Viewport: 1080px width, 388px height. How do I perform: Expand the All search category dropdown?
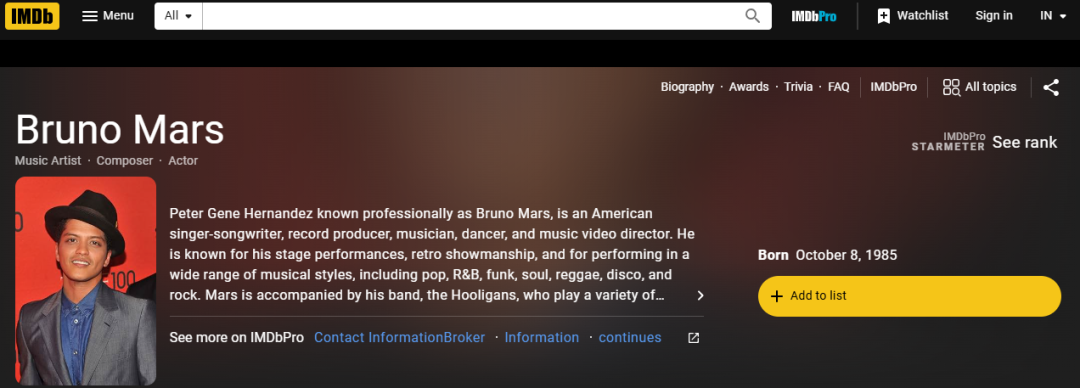click(x=178, y=16)
